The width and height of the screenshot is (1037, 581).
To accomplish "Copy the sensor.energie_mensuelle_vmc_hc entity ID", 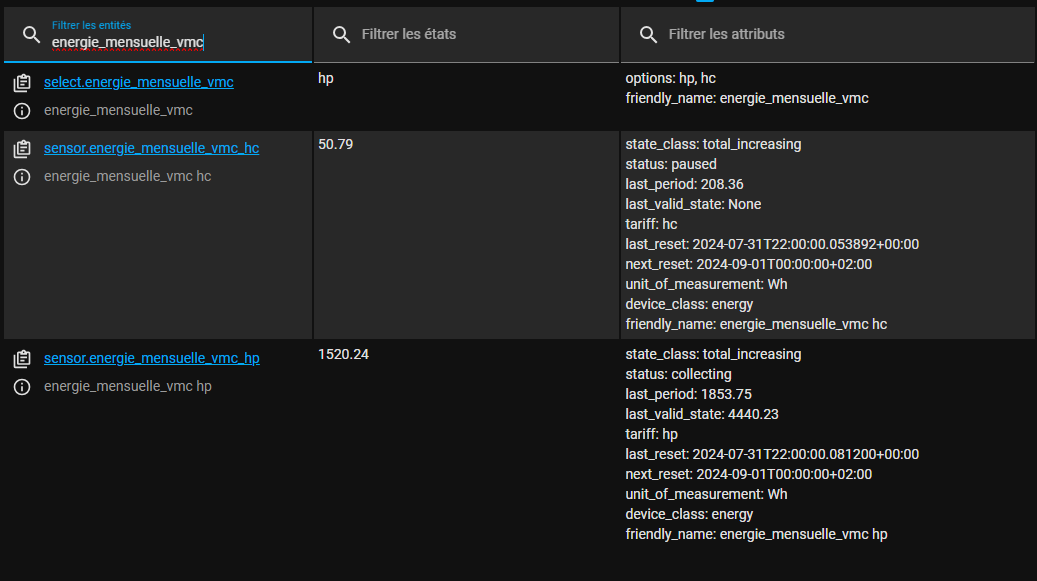I will coord(22,149).
